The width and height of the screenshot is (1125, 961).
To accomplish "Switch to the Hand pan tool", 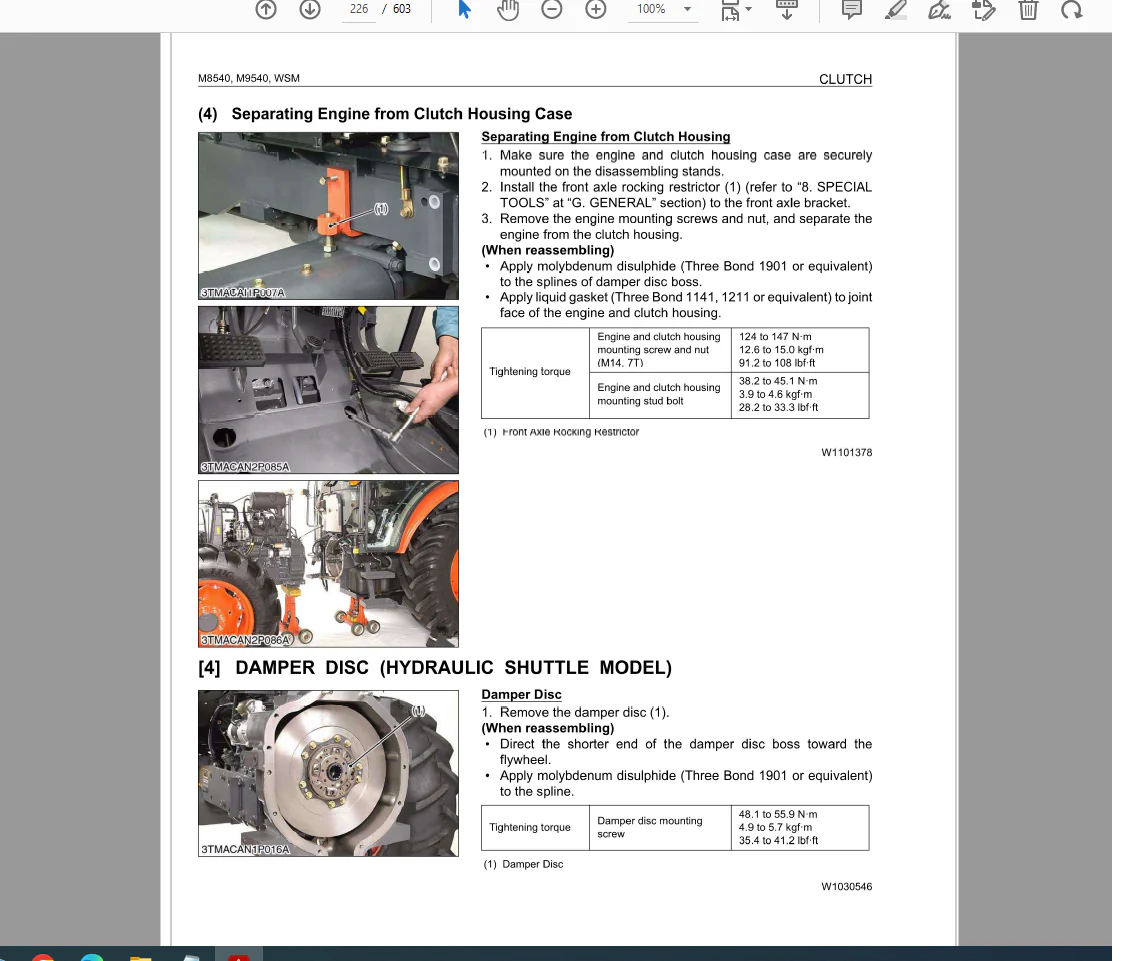I will click(508, 10).
